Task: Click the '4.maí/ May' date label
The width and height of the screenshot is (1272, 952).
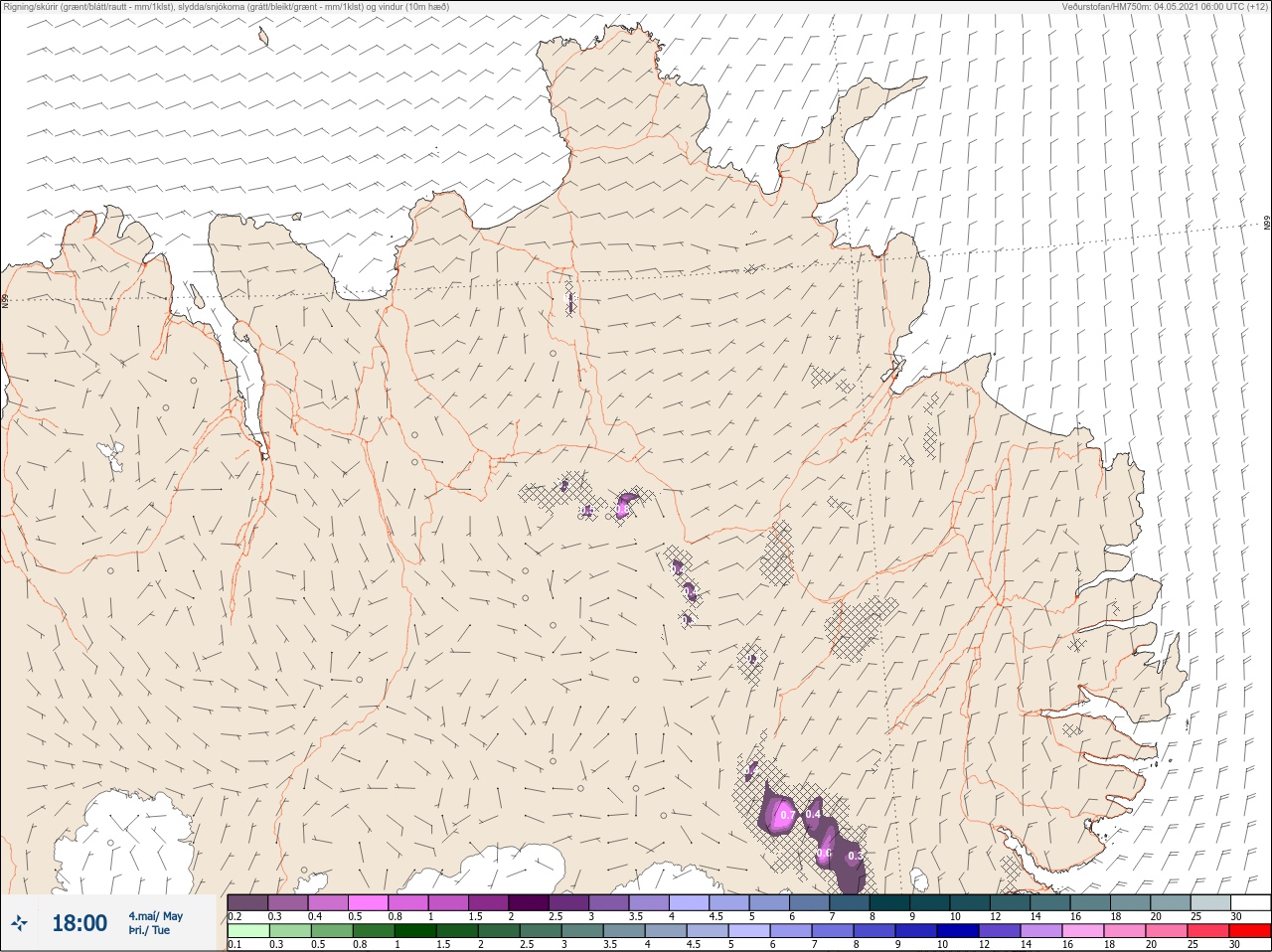Action: [155, 916]
